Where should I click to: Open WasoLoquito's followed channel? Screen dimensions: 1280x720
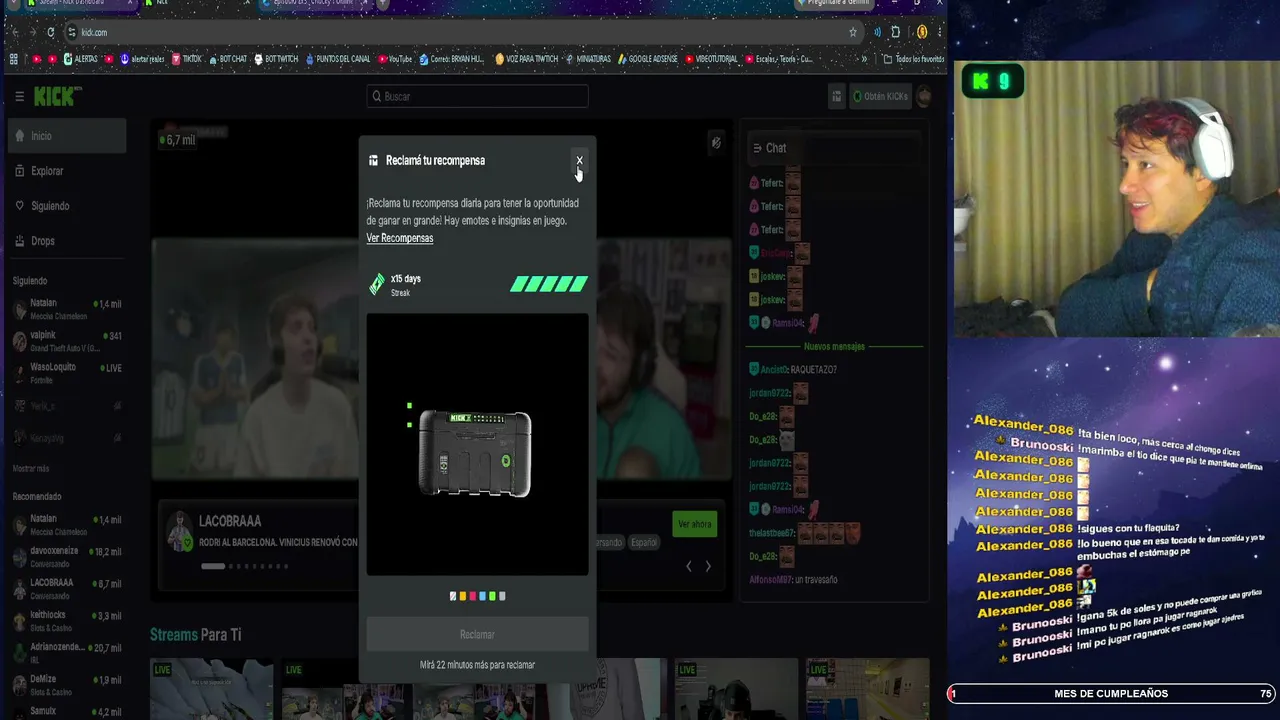click(x=66, y=373)
